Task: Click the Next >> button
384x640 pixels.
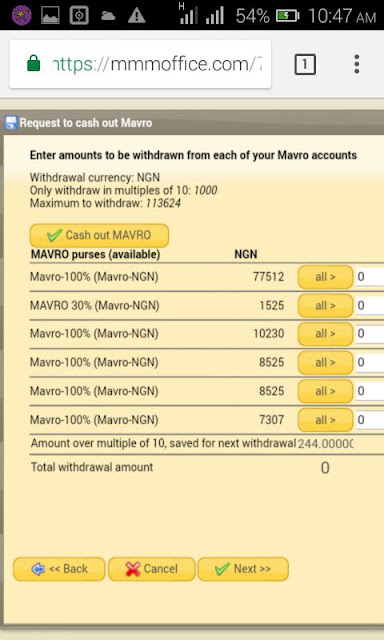Action: [x=243, y=569]
